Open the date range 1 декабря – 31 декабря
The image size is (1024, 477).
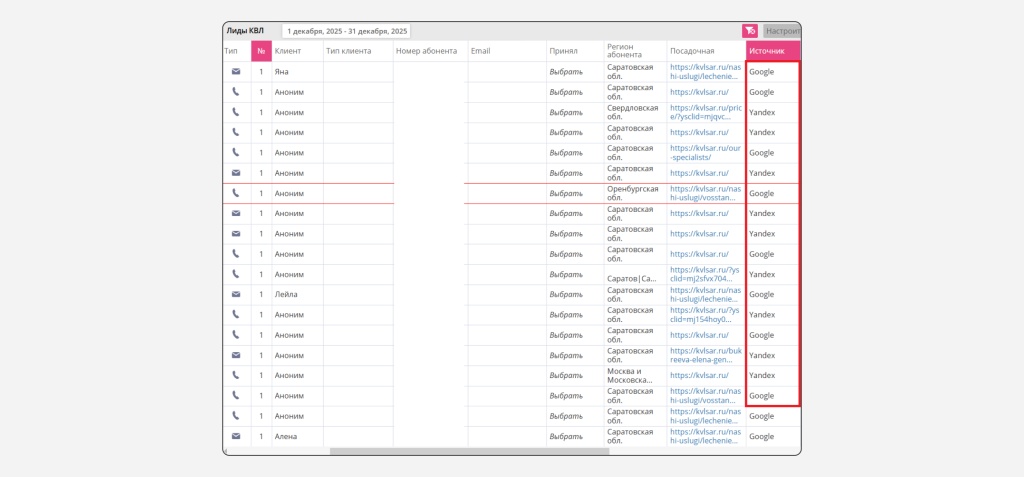tap(347, 31)
